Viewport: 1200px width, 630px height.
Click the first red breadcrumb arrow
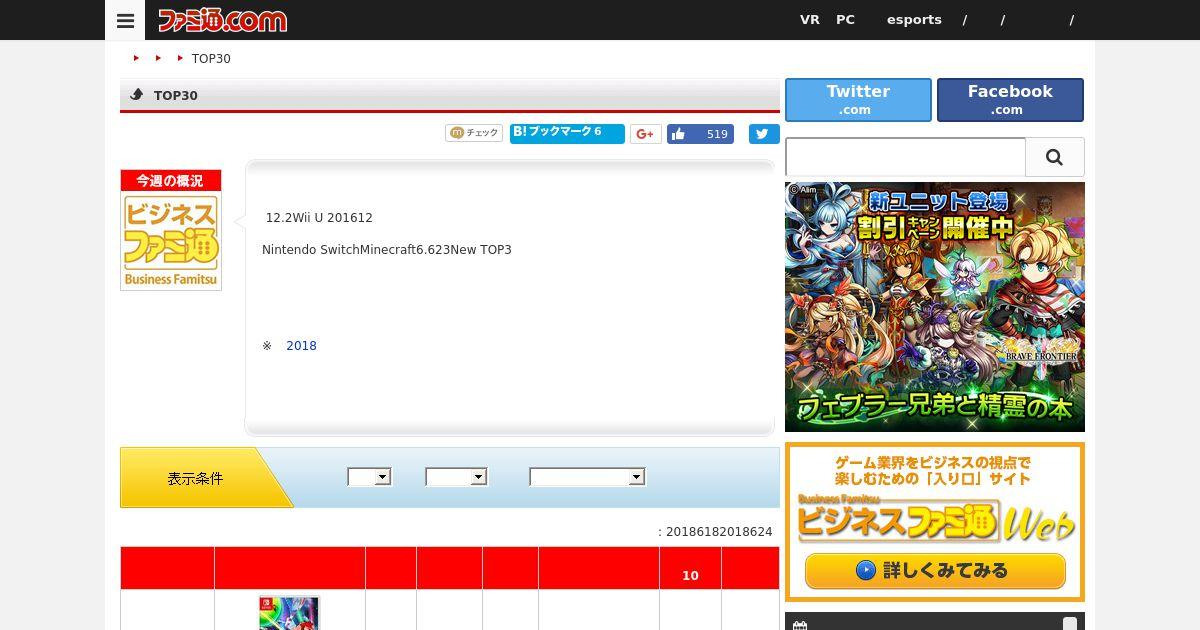pyautogui.click(x=136, y=59)
